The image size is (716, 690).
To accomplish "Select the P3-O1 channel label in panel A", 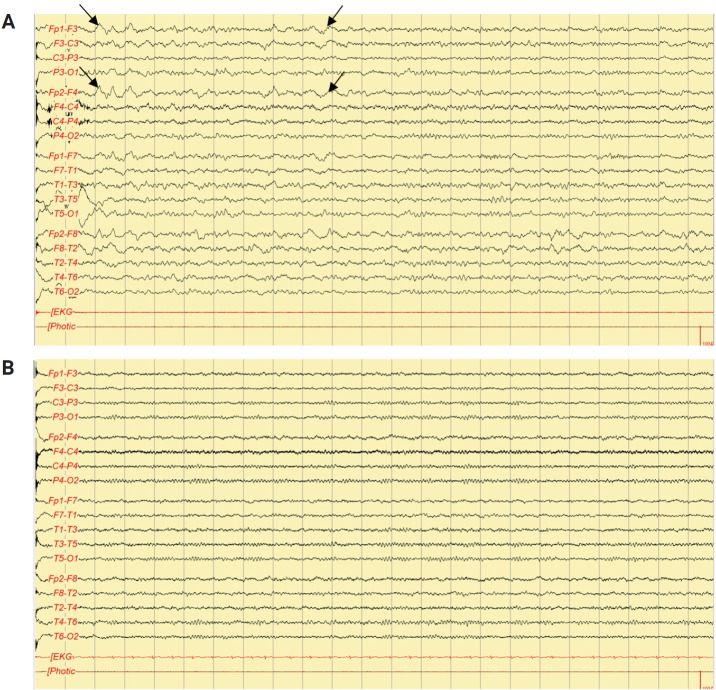I will (66, 73).
